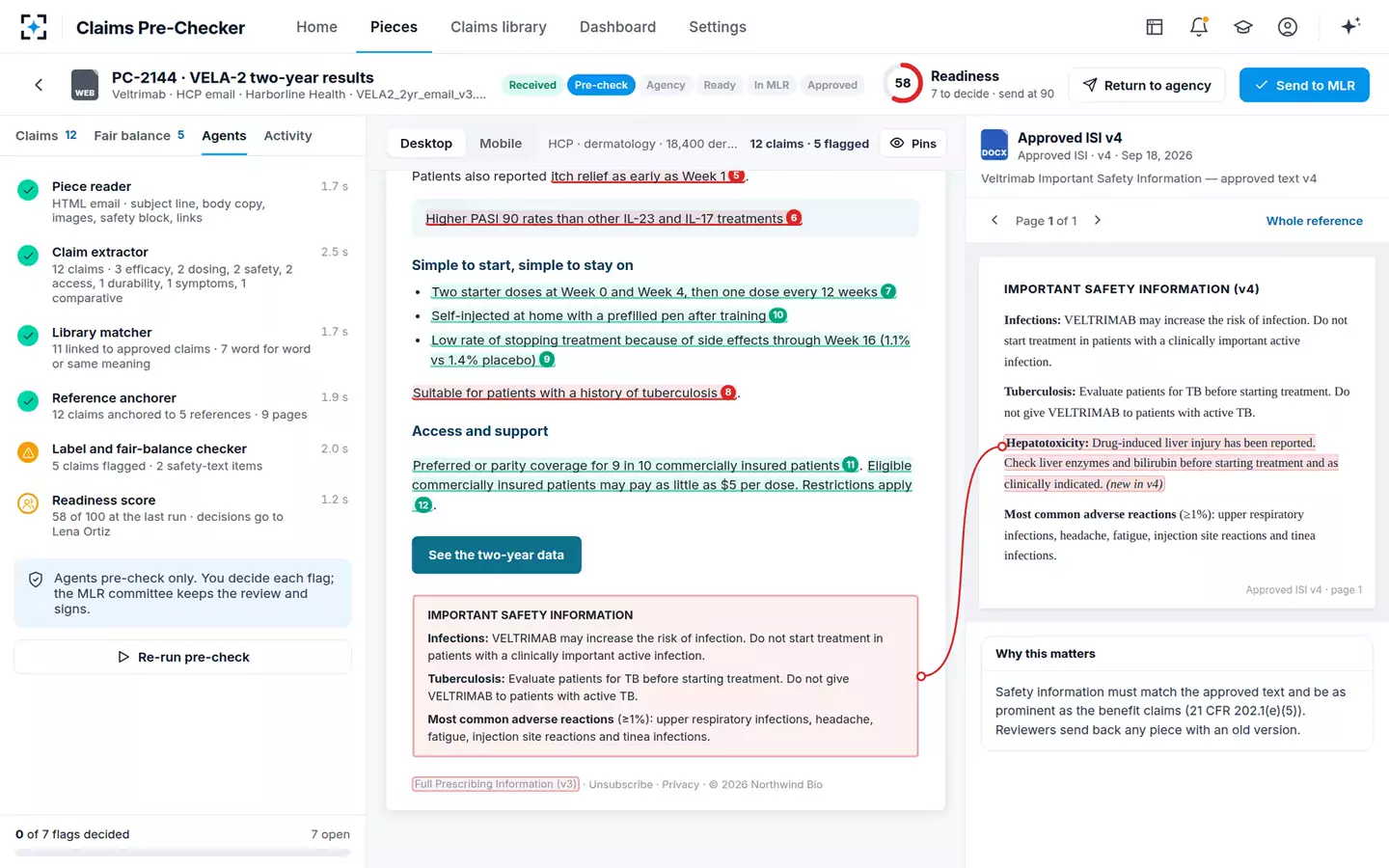1389x868 pixels.
Task: Go back with the left arrow icon
Action: (39, 85)
